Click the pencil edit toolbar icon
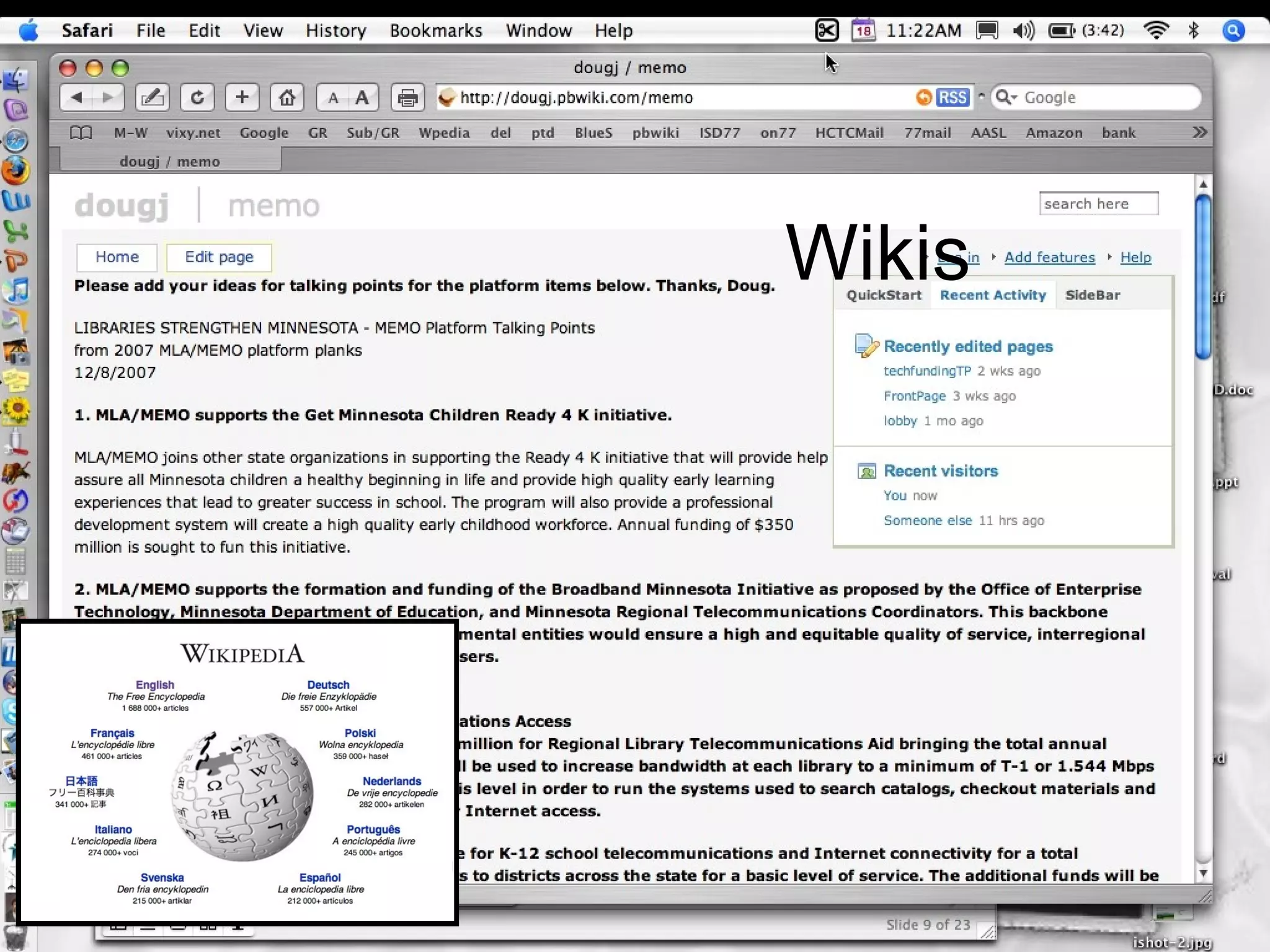Image resolution: width=1270 pixels, height=952 pixels. click(152, 97)
